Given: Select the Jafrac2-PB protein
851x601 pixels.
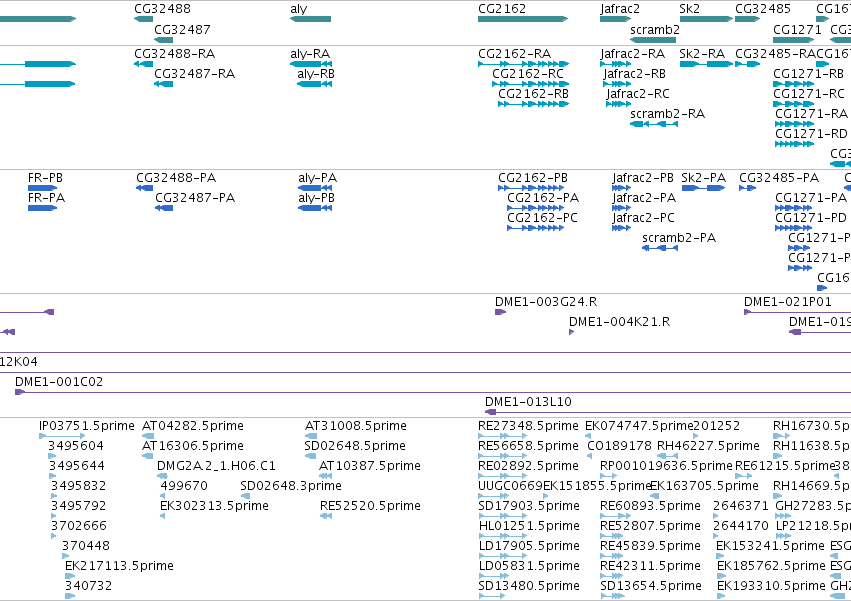Looking at the screenshot, I should tap(621, 188).
